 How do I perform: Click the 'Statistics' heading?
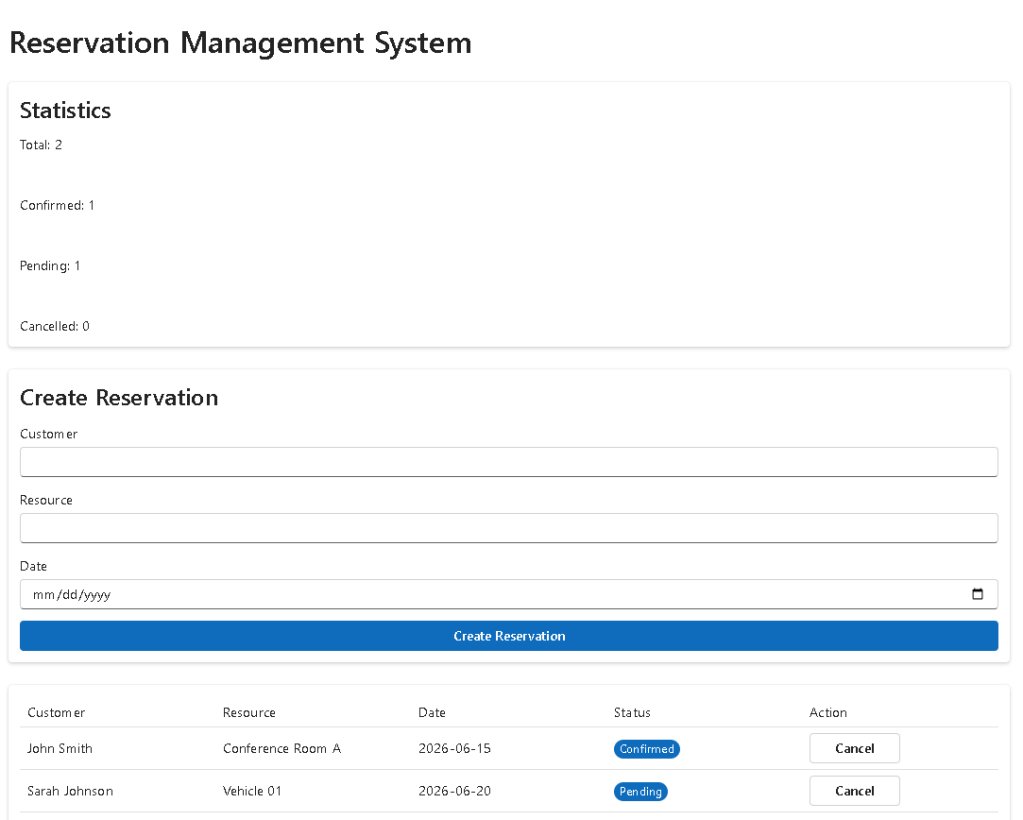pyautogui.click(x=65, y=110)
